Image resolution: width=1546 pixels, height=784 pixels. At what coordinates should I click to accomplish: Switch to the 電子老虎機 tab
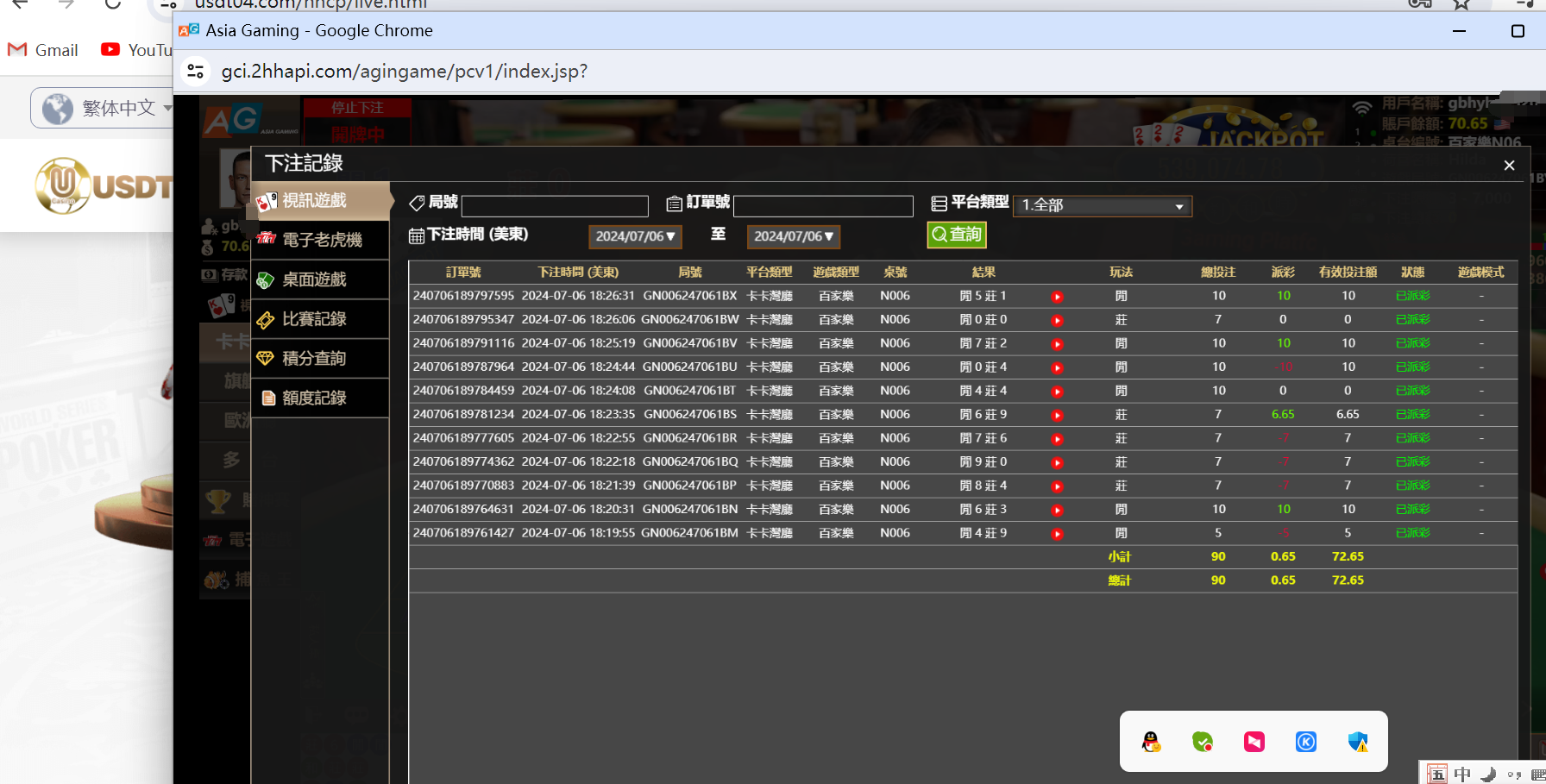coord(321,240)
